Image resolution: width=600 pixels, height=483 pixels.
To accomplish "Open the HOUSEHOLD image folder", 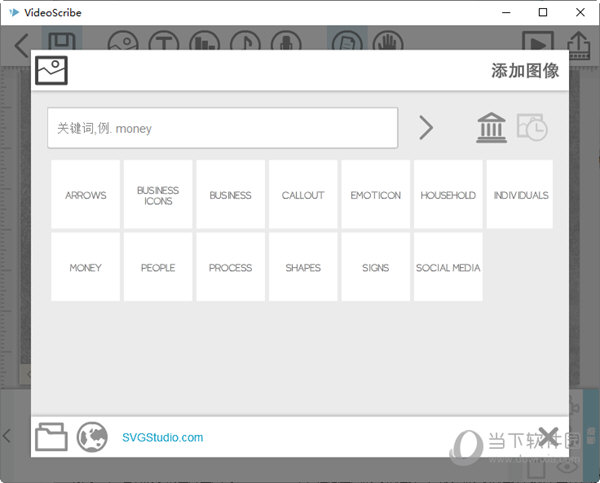I will (x=448, y=195).
